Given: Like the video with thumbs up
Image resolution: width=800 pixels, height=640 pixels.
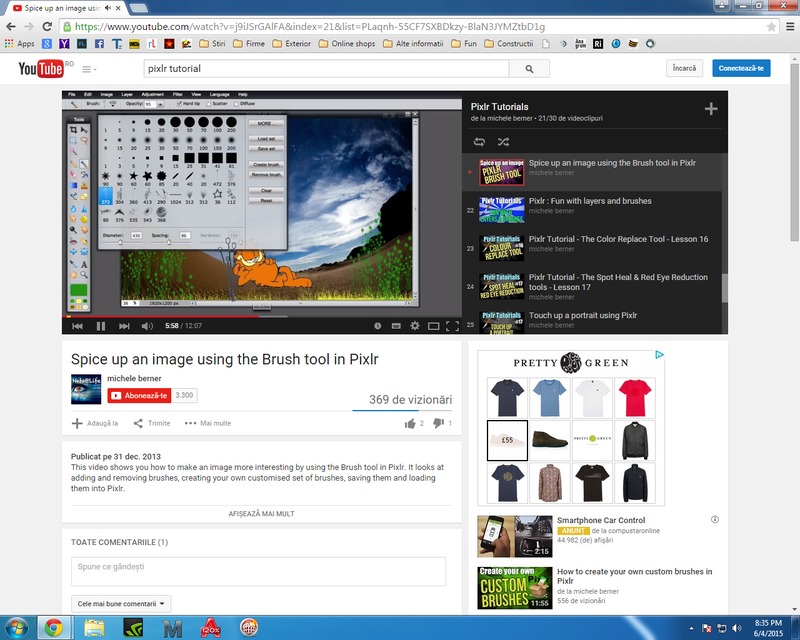Looking at the screenshot, I should pos(410,423).
